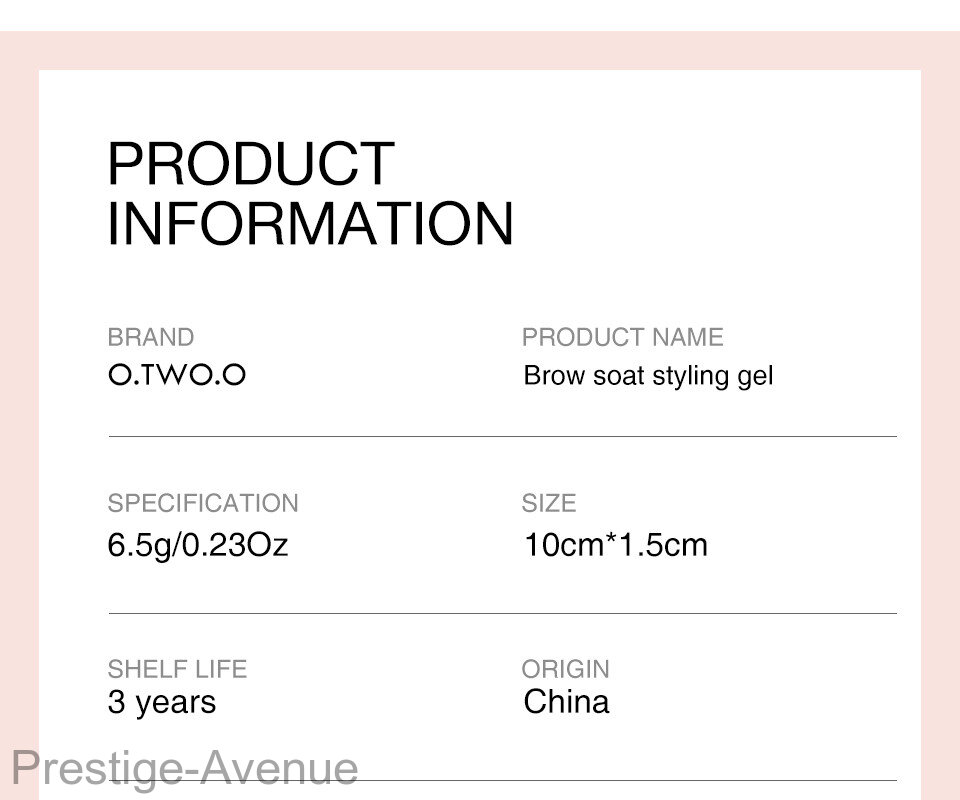
Task: Click the divider line below shelf life row
Action: [x=628, y=780]
